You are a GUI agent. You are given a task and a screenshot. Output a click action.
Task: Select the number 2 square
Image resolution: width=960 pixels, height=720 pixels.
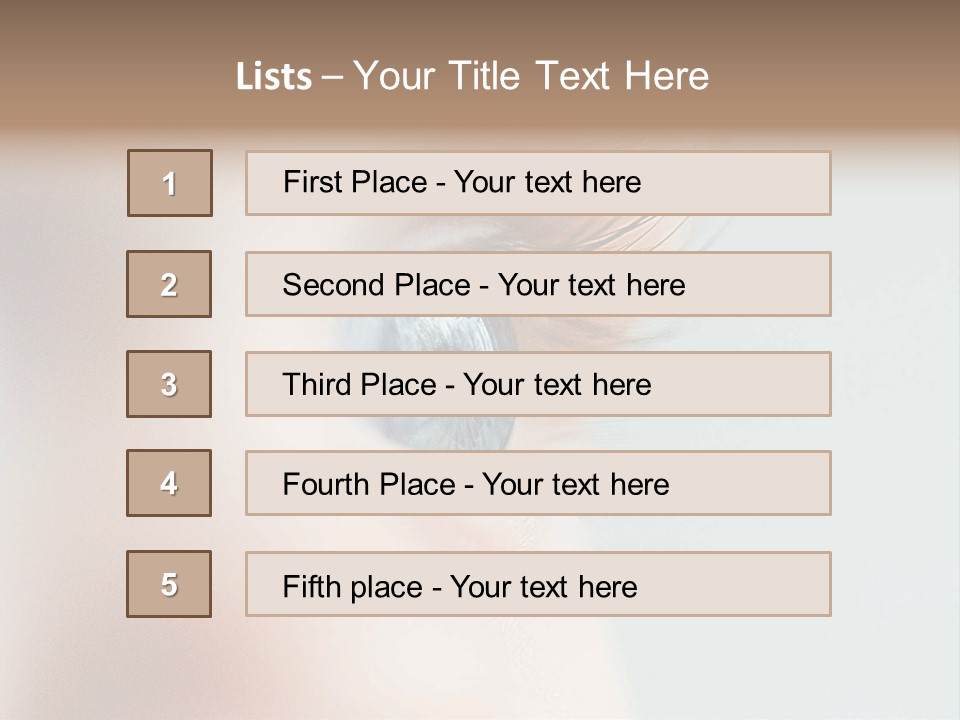(x=169, y=284)
